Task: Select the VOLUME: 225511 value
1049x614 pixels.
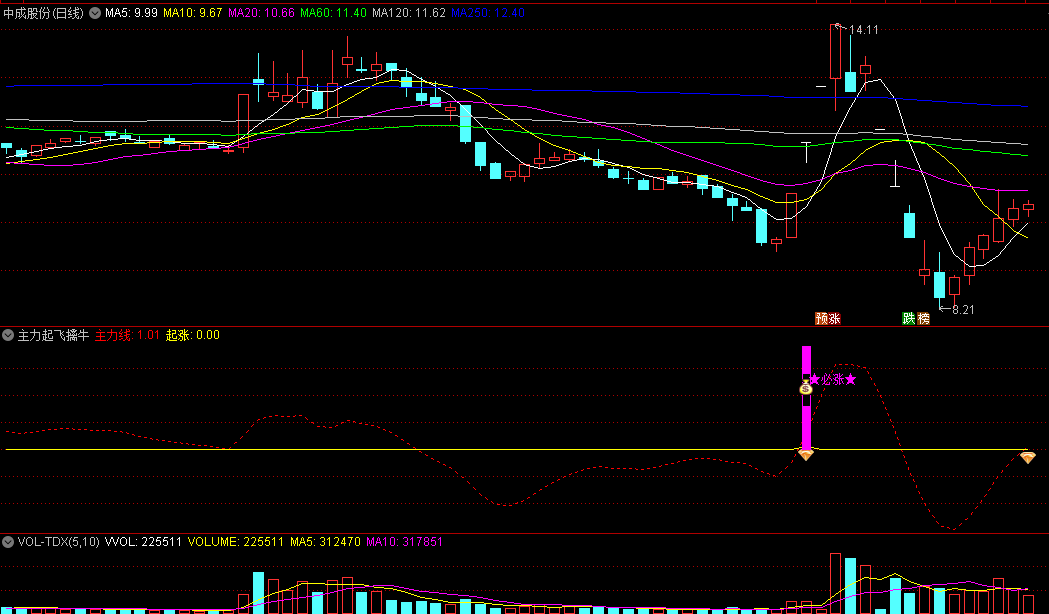Action: (235, 542)
